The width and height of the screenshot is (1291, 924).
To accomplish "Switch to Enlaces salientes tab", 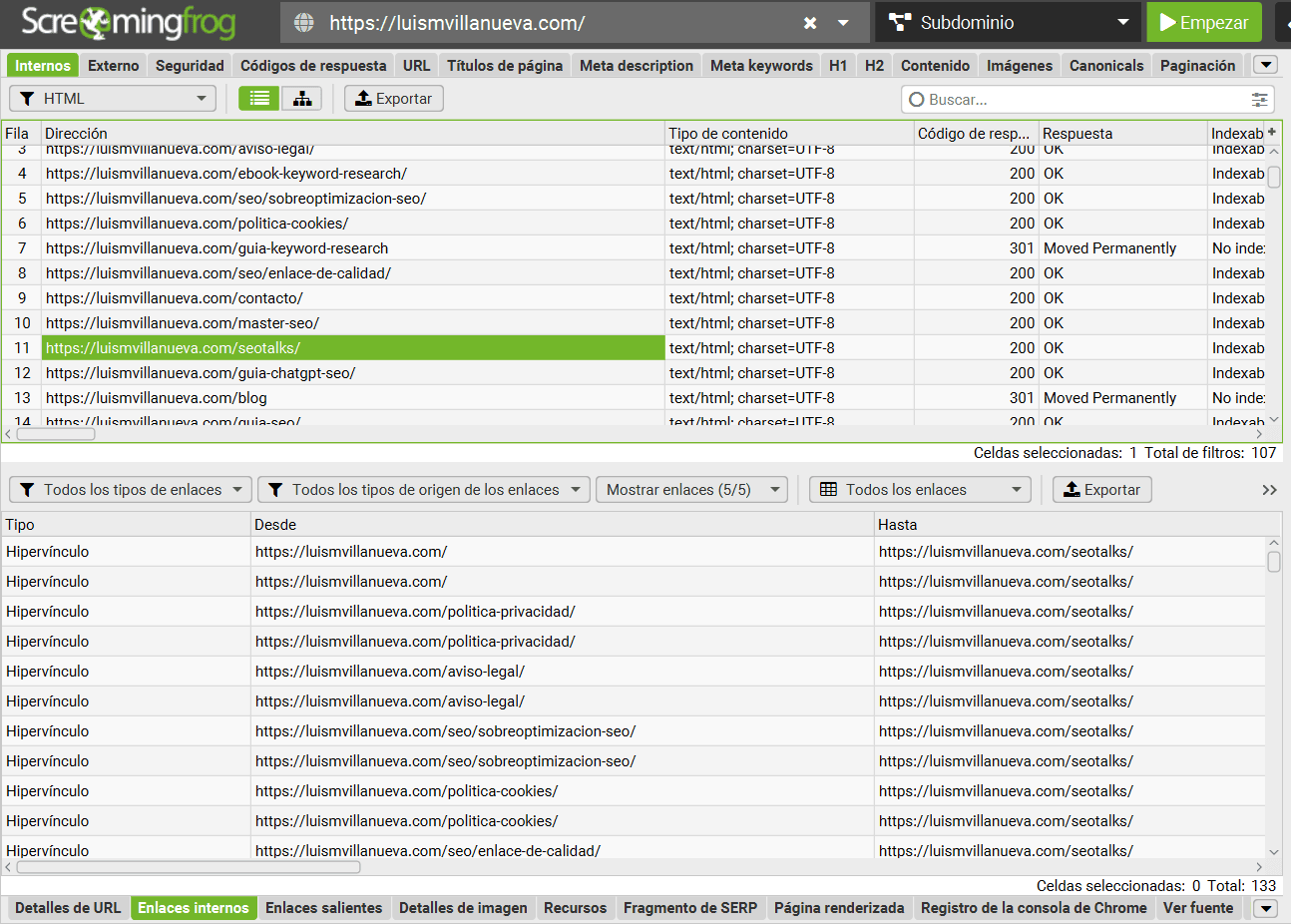I will point(323,908).
